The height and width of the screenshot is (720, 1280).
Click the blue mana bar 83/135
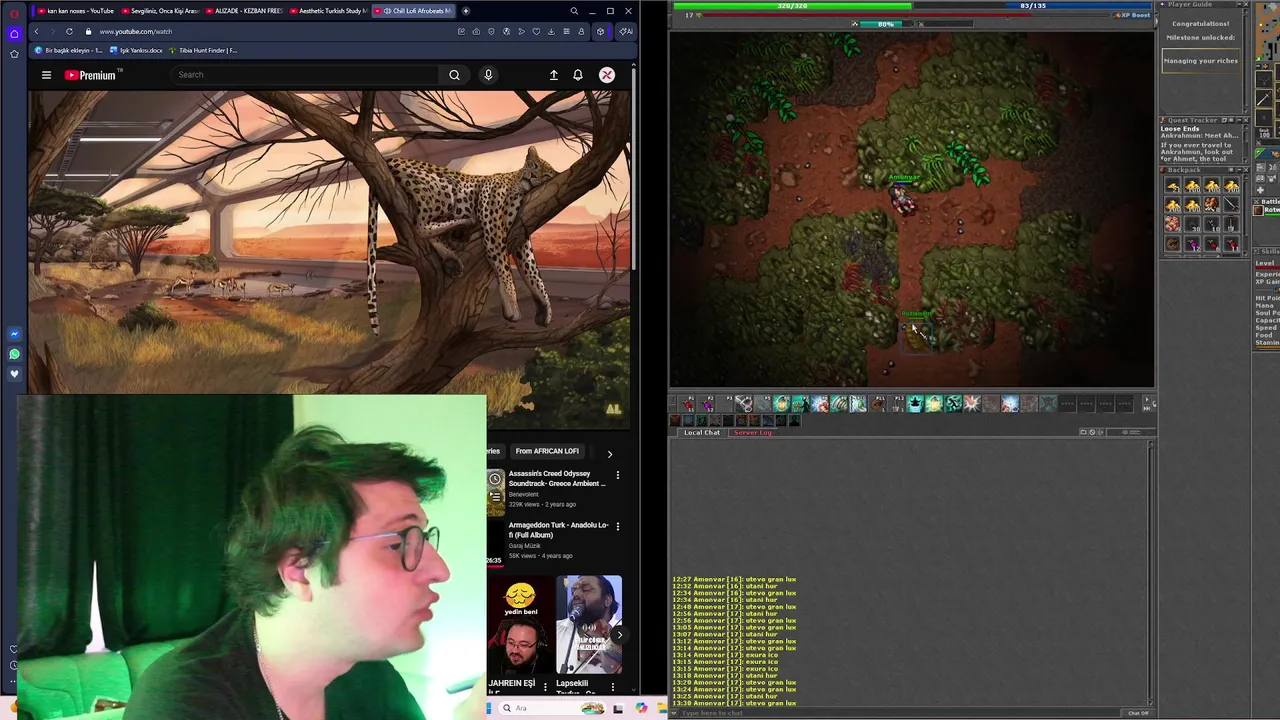[1032, 6]
